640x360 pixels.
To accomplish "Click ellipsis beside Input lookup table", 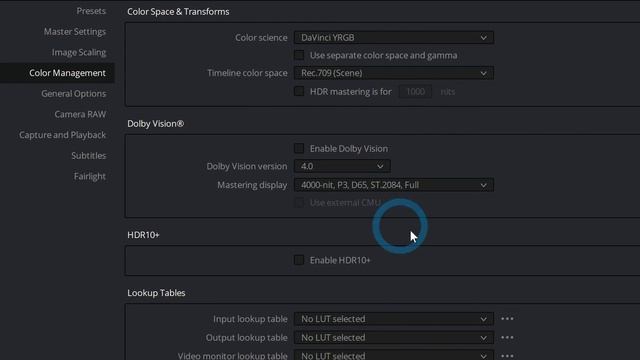I will (507, 318).
